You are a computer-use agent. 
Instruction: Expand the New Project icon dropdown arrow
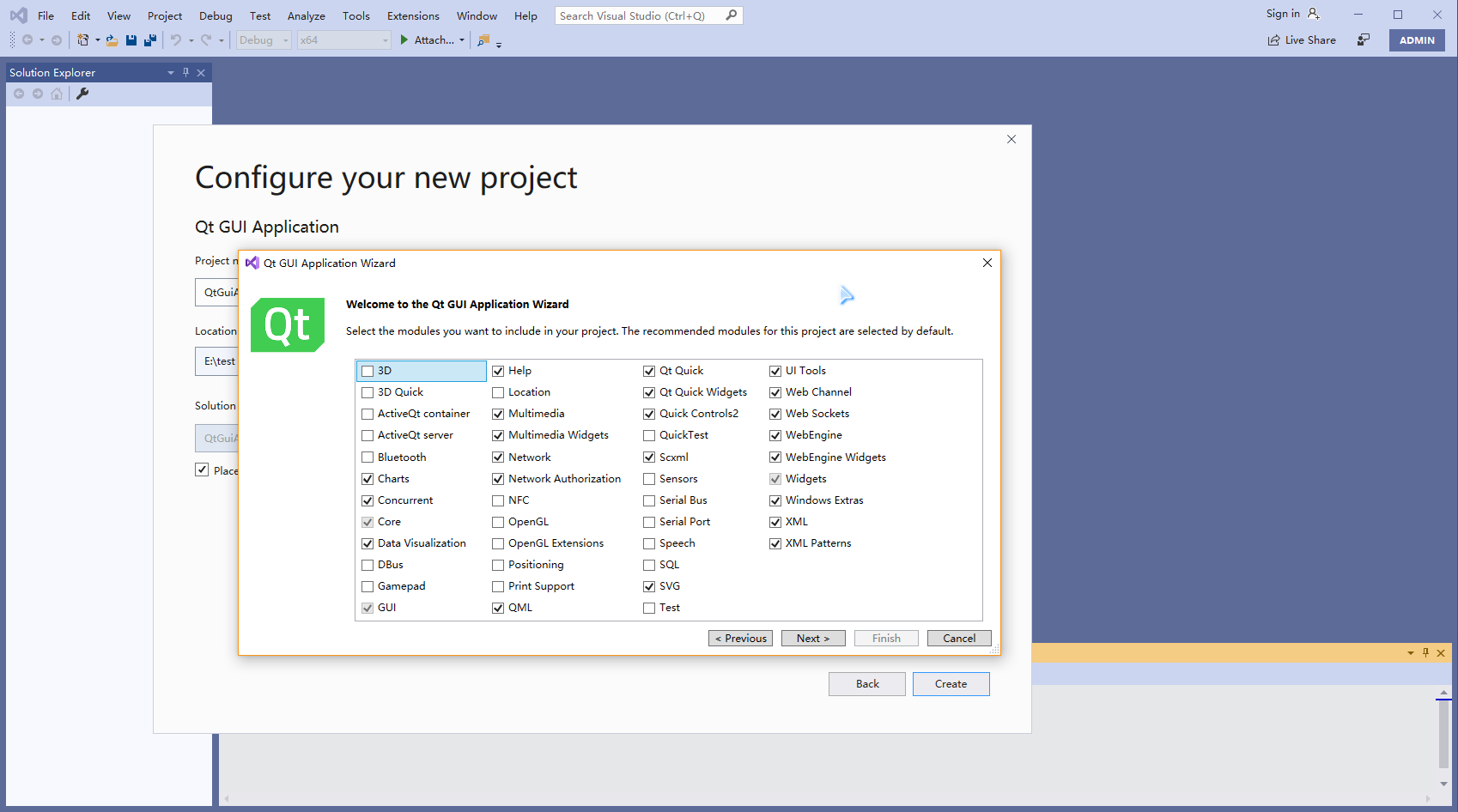(x=97, y=40)
